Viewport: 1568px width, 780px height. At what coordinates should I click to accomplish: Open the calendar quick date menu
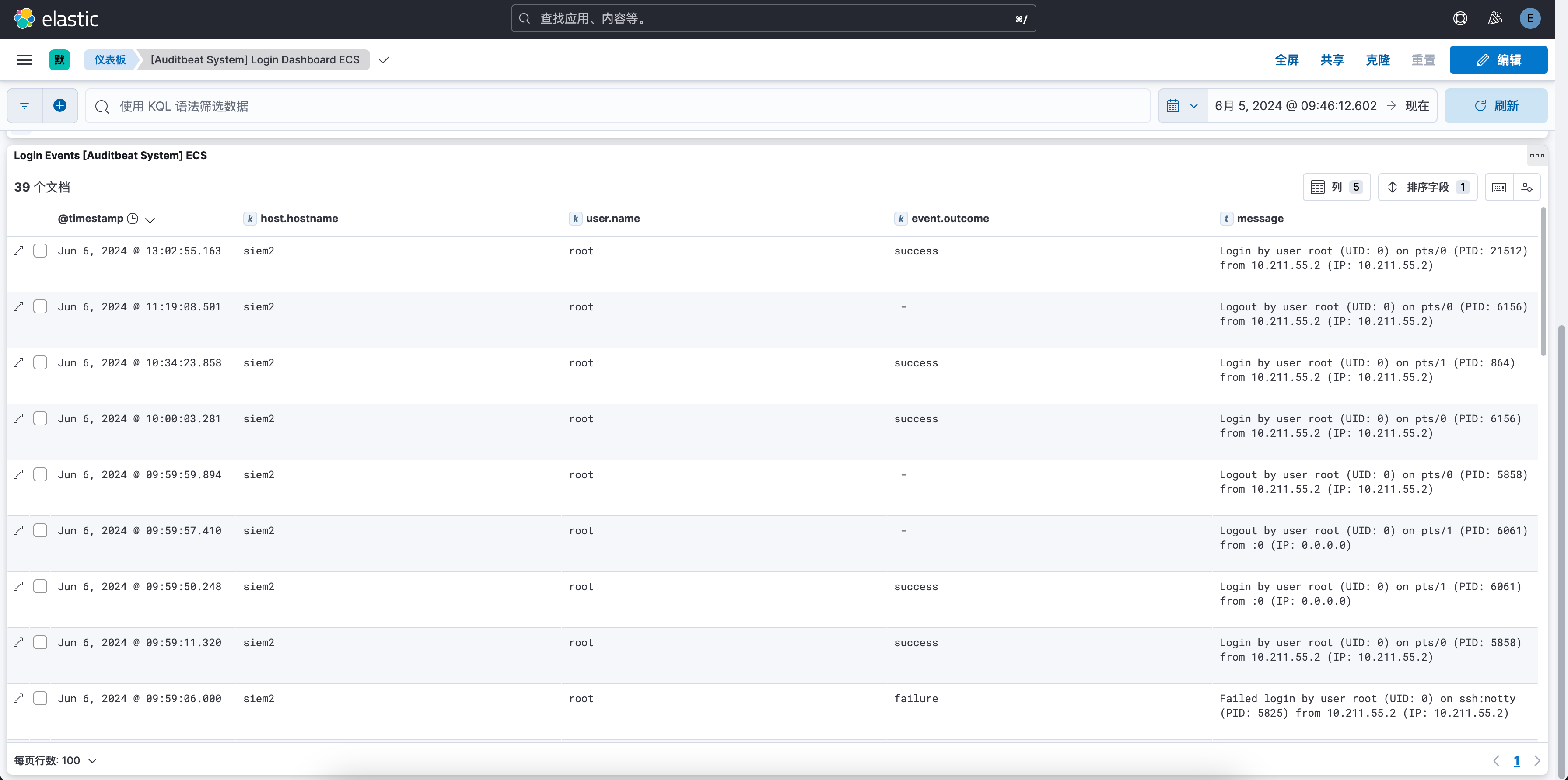(x=1182, y=106)
